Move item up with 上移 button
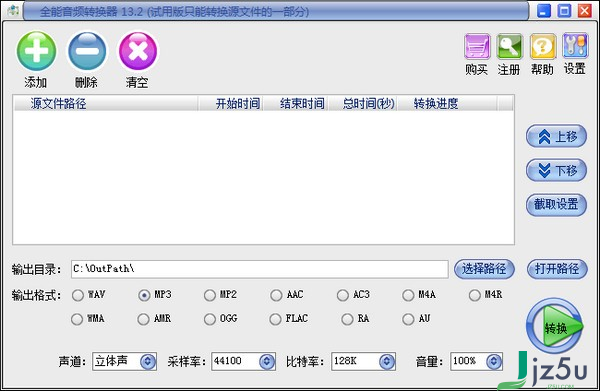Viewport: 600px width, 391px height. (x=556, y=136)
